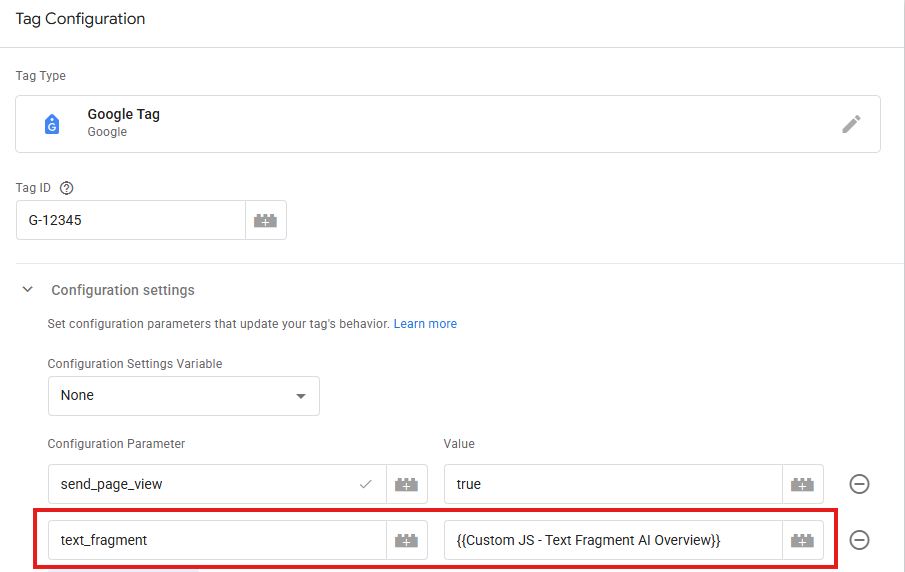The width and height of the screenshot is (905, 572).
Task: Click the Custom JS Text Fragment value field
Action: tap(613, 540)
